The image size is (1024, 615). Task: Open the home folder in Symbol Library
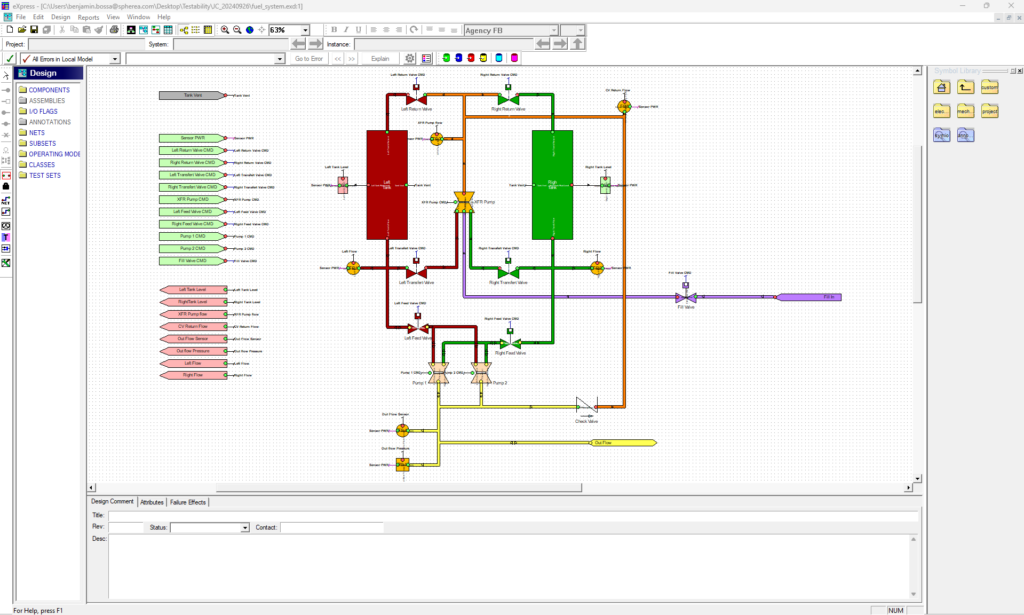click(941, 87)
